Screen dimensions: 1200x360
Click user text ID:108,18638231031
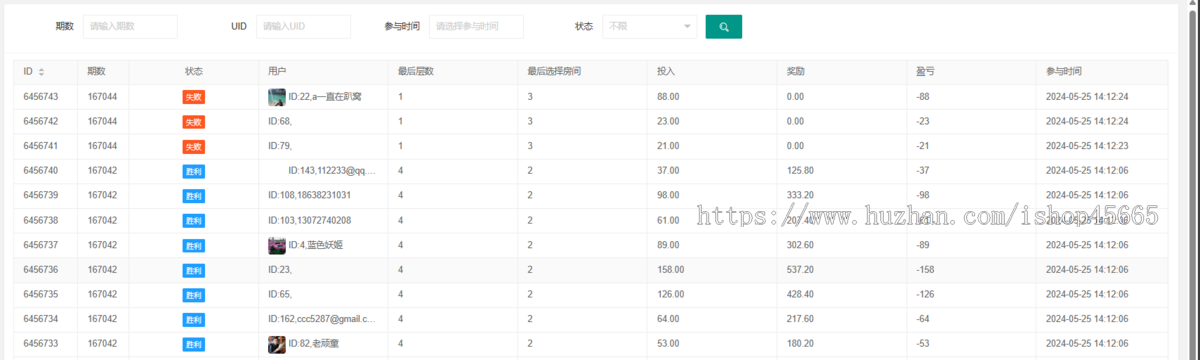point(309,196)
